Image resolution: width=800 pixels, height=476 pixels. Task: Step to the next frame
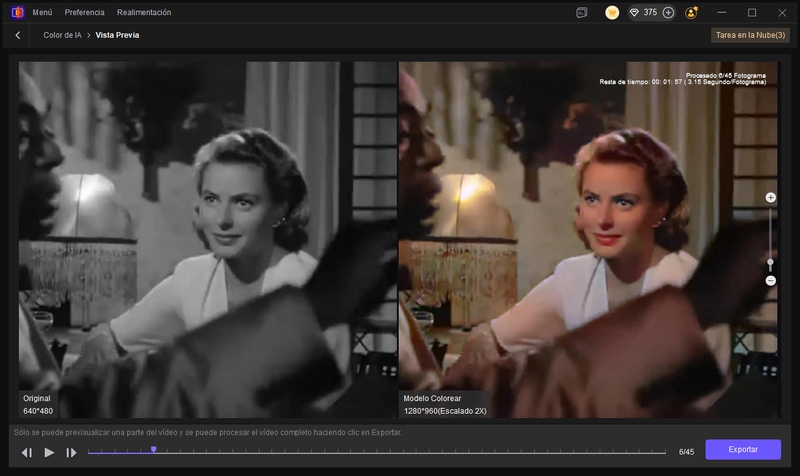pos(71,453)
